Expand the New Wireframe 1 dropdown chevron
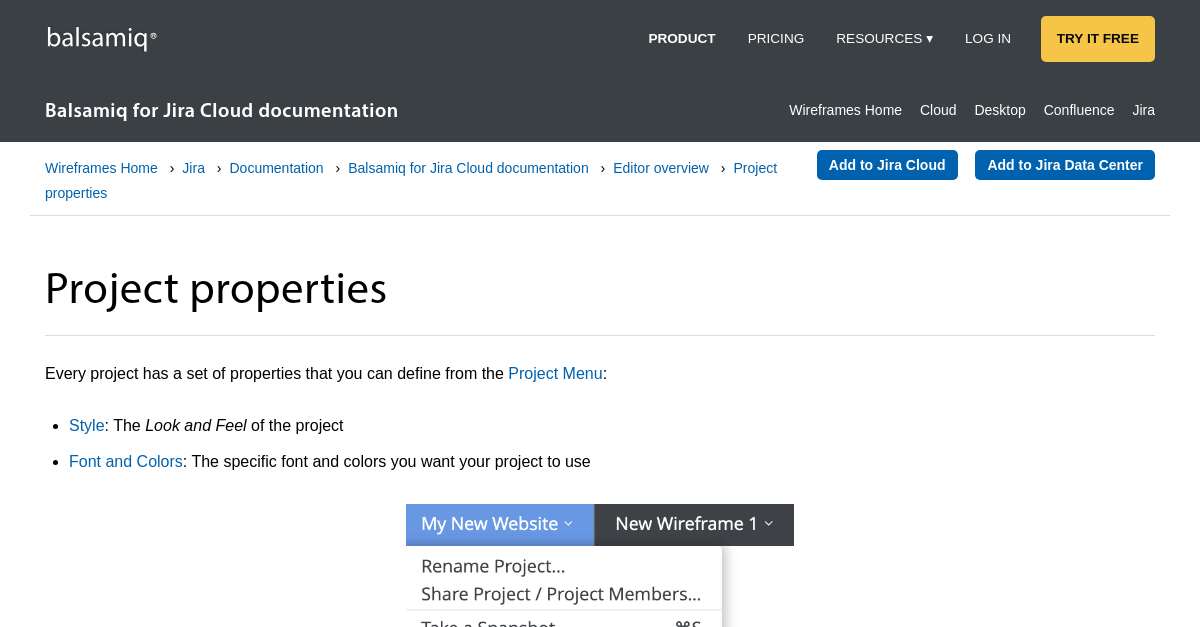Image resolution: width=1200 pixels, height=627 pixels. [x=768, y=523]
